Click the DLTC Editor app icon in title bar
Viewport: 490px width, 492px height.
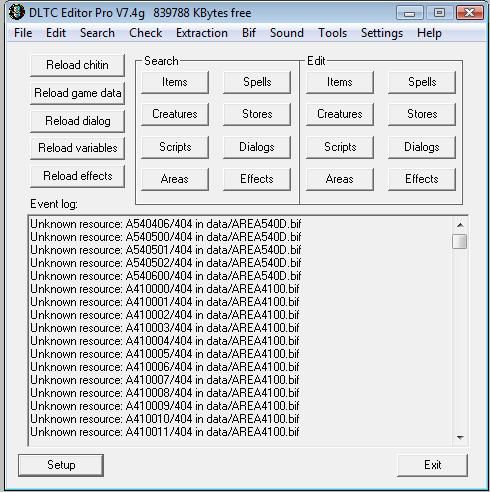17,12
